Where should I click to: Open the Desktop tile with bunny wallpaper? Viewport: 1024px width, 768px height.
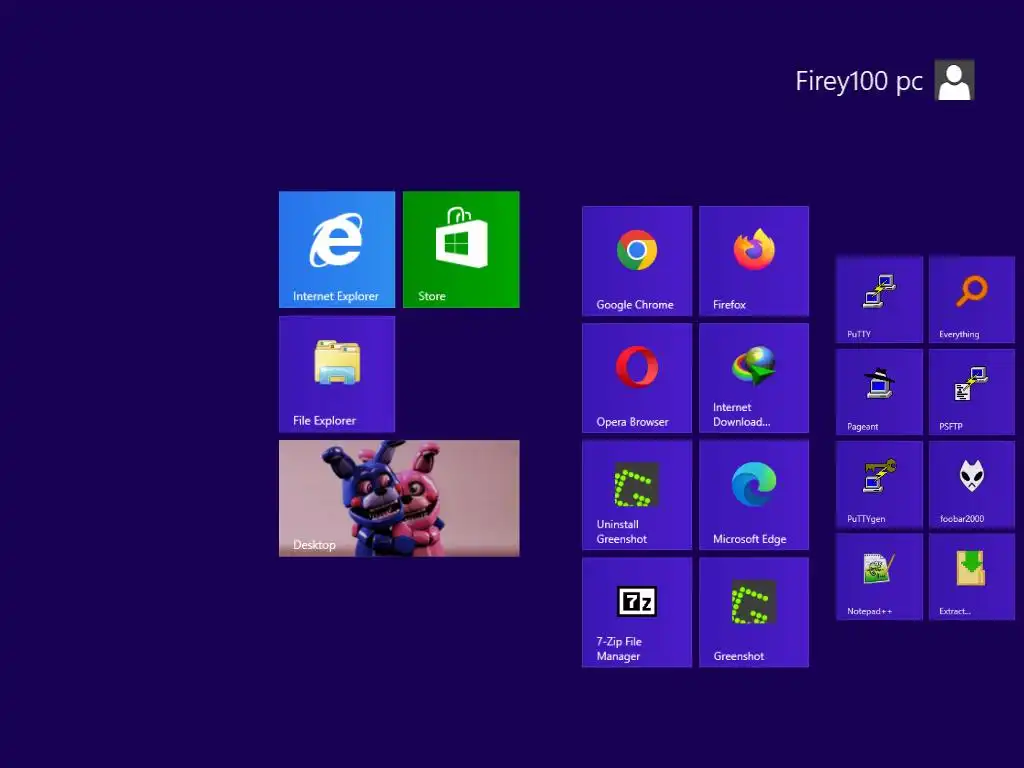click(399, 498)
